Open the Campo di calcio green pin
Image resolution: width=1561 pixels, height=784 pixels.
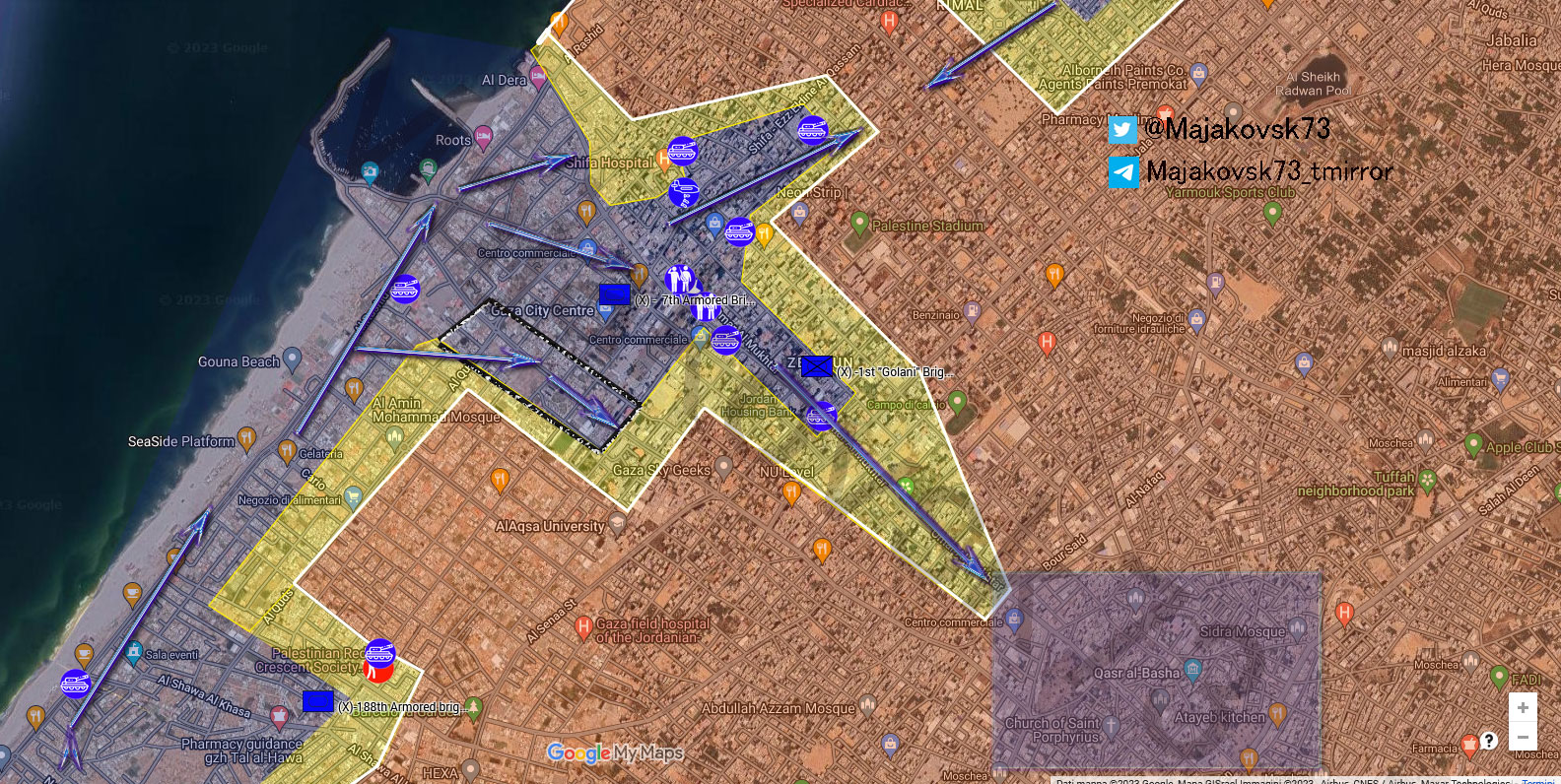tap(957, 402)
